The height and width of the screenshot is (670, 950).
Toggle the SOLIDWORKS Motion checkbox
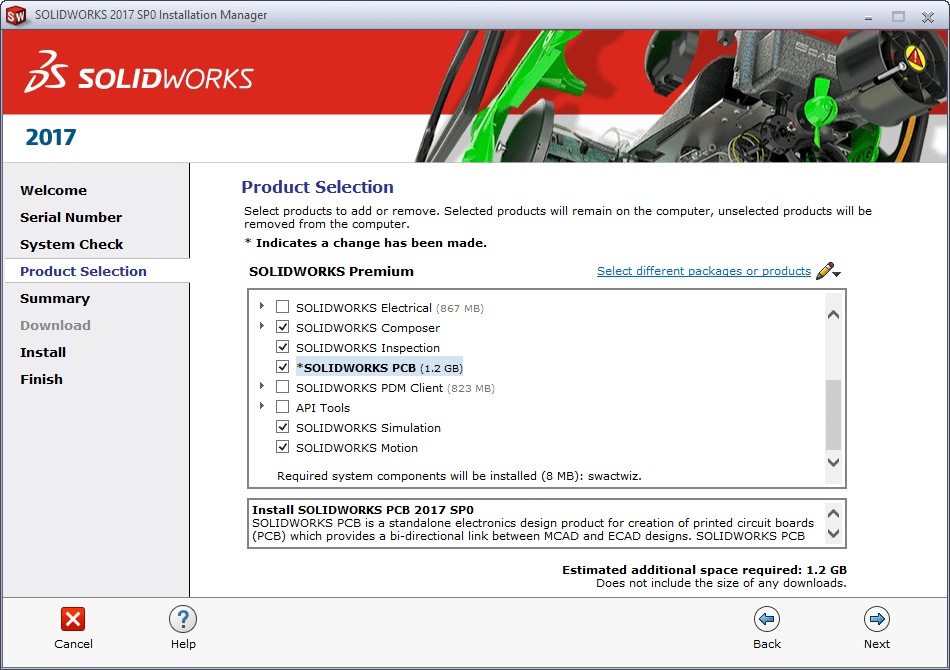pos(283,448)
